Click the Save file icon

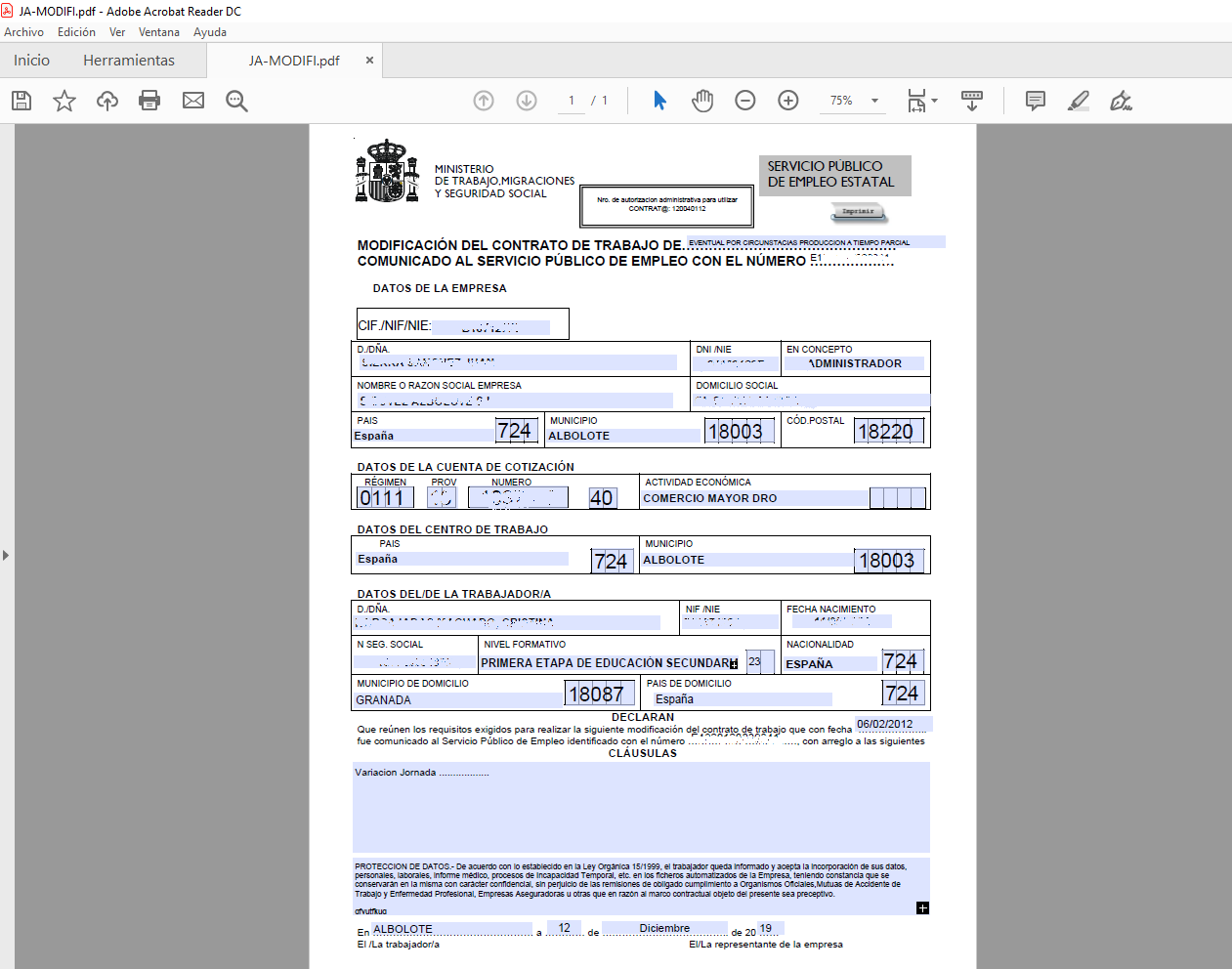(x=21, y=101)
